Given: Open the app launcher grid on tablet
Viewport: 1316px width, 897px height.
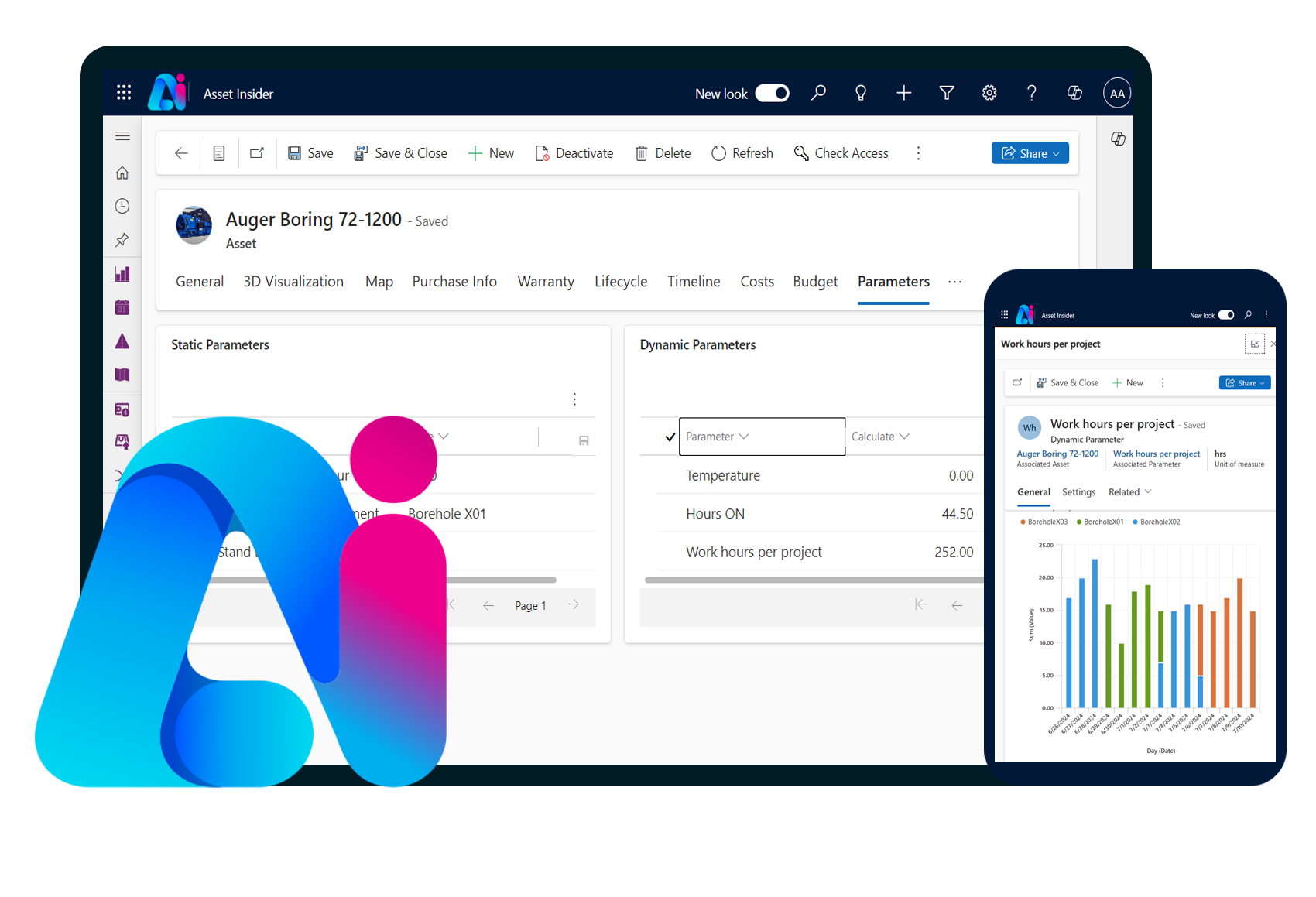Looking at the screenshot, I should click(124, 93).
